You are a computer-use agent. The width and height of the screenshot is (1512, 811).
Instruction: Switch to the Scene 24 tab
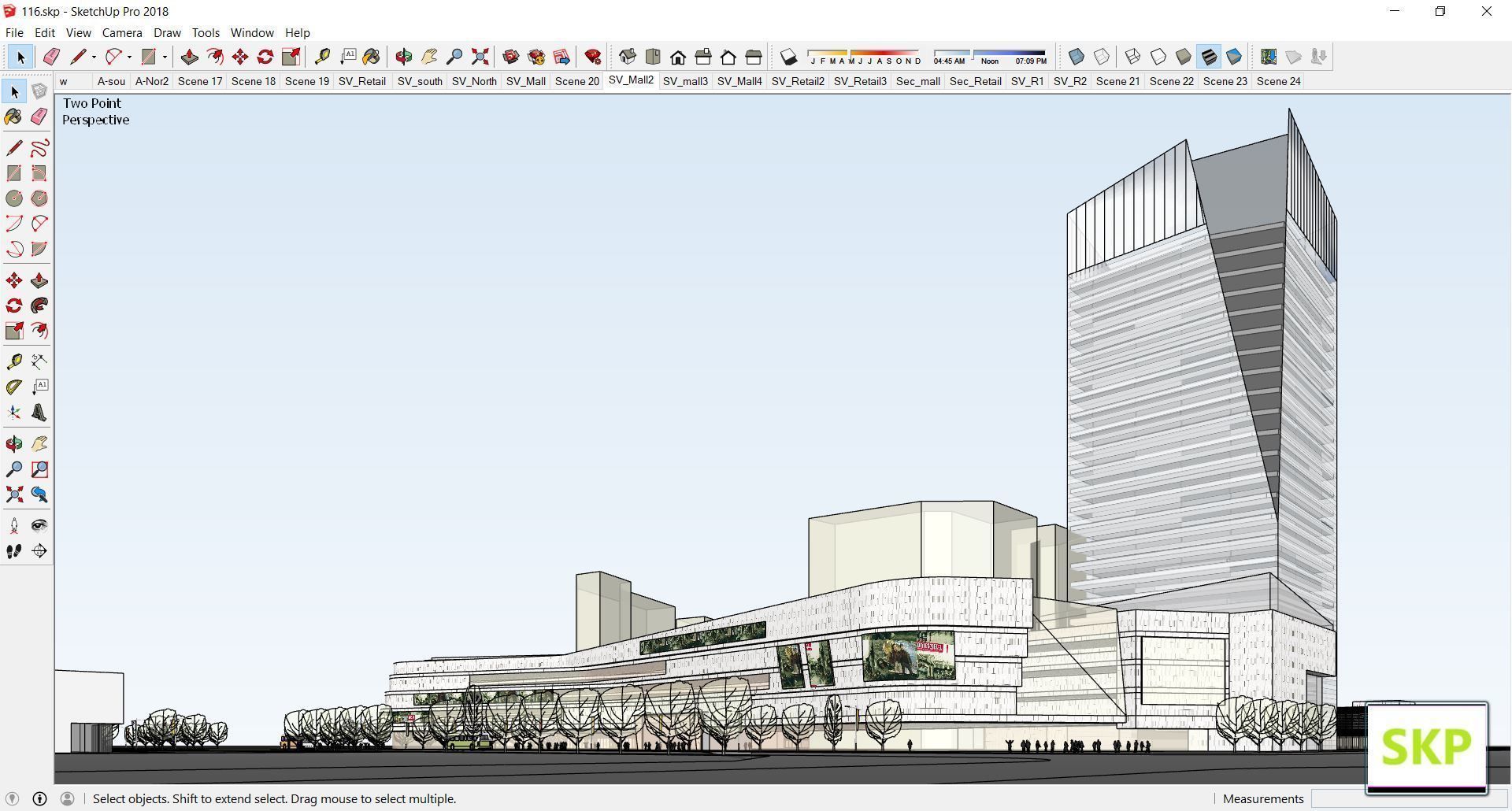click(x=1279, y=81)
